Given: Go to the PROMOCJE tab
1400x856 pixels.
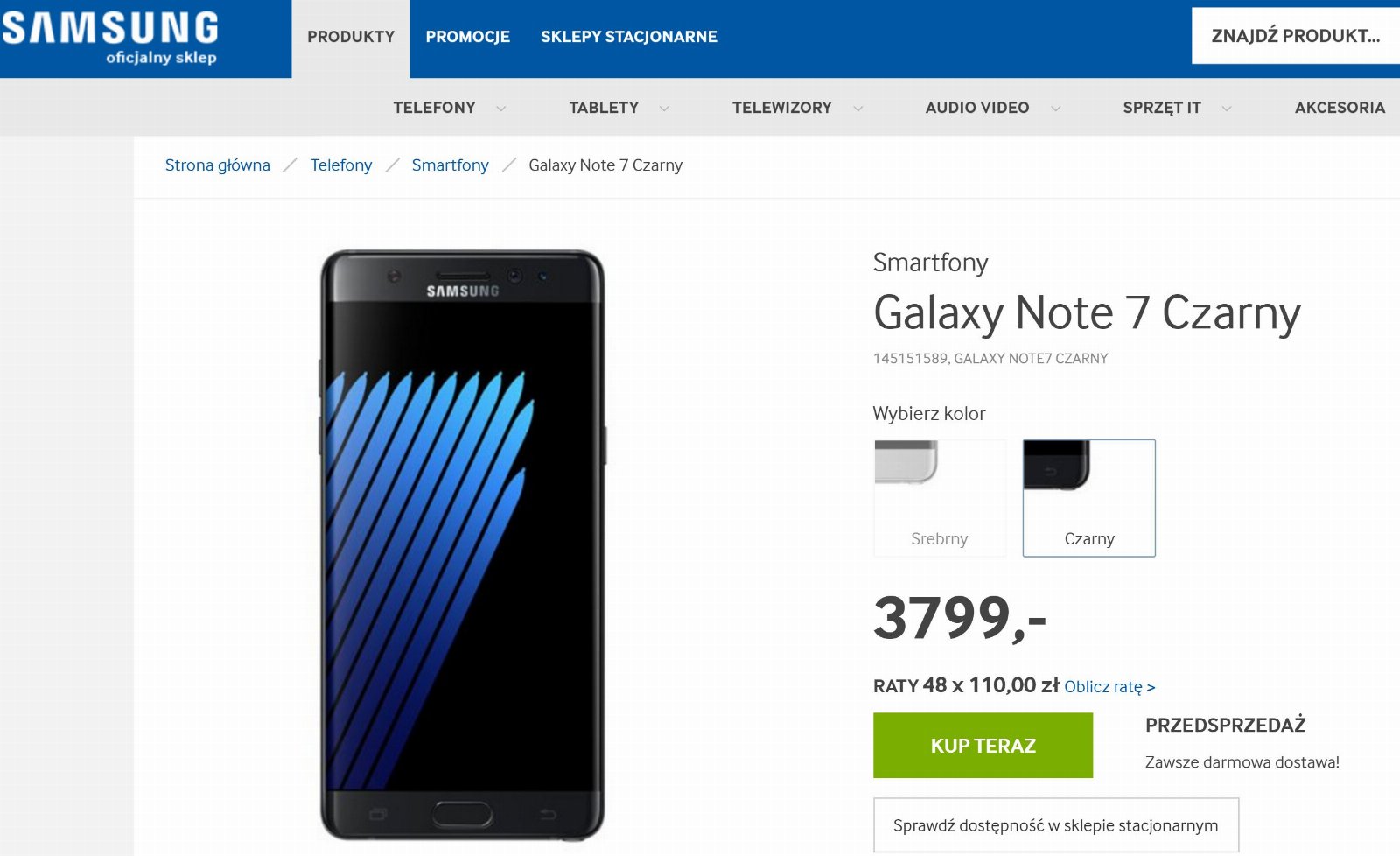Looking at the screenshot, I should [x=467, y=37].
